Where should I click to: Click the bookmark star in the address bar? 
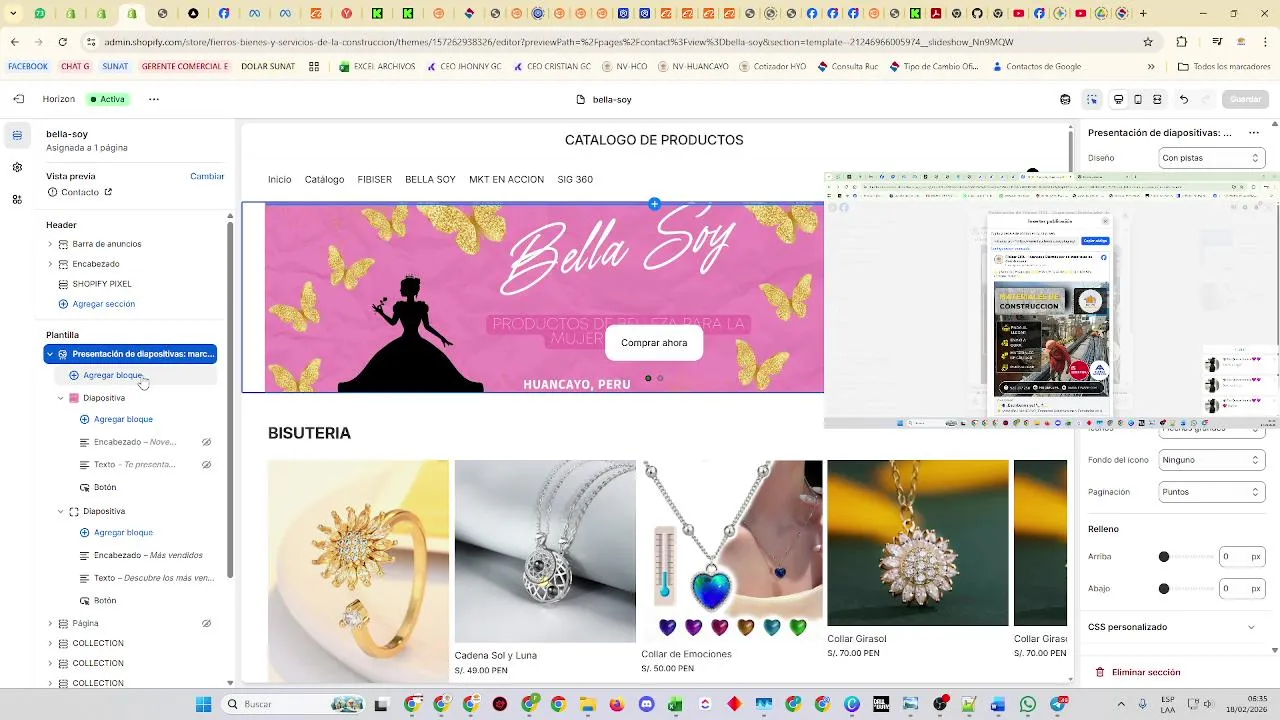[x=1148, y=42]
